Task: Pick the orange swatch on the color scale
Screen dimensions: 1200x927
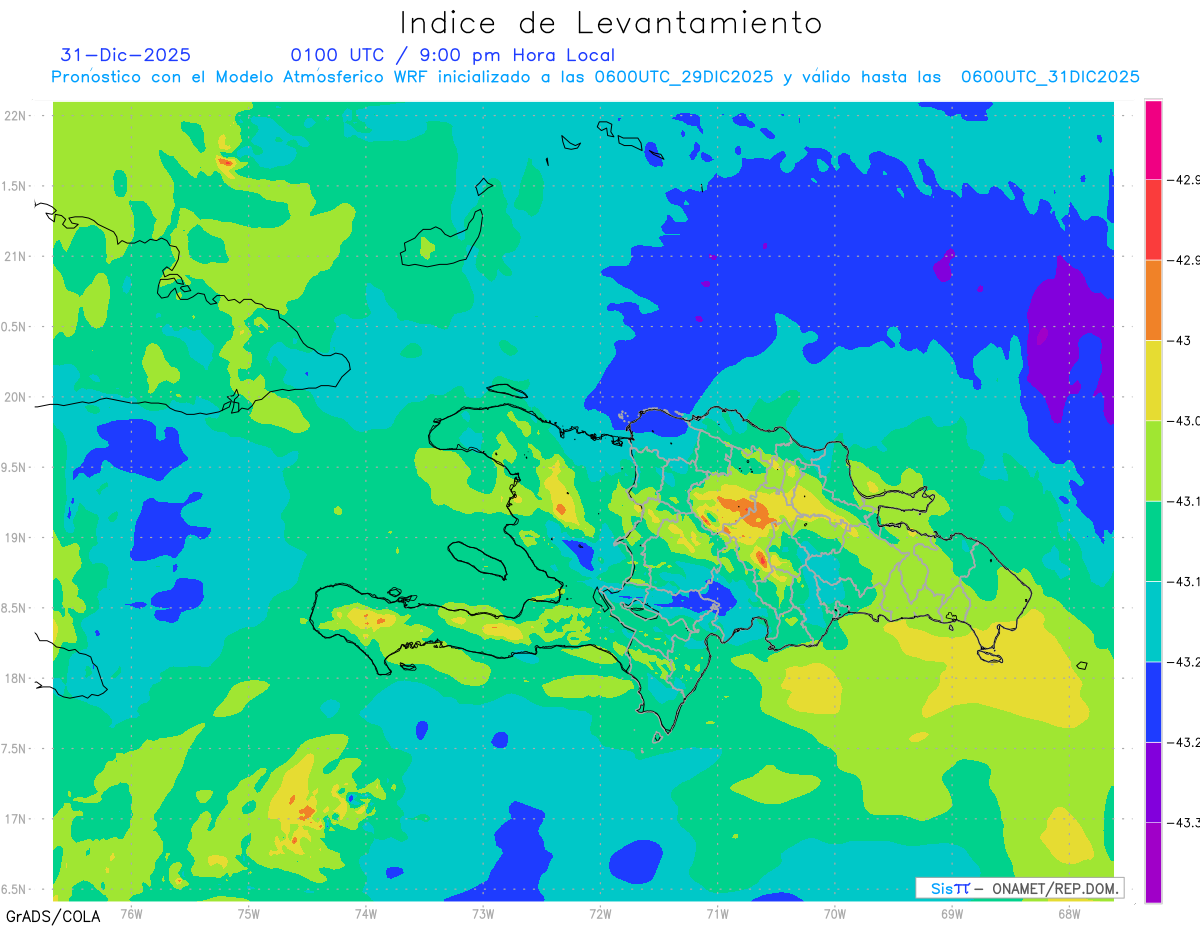Action: pos(1153,300)
